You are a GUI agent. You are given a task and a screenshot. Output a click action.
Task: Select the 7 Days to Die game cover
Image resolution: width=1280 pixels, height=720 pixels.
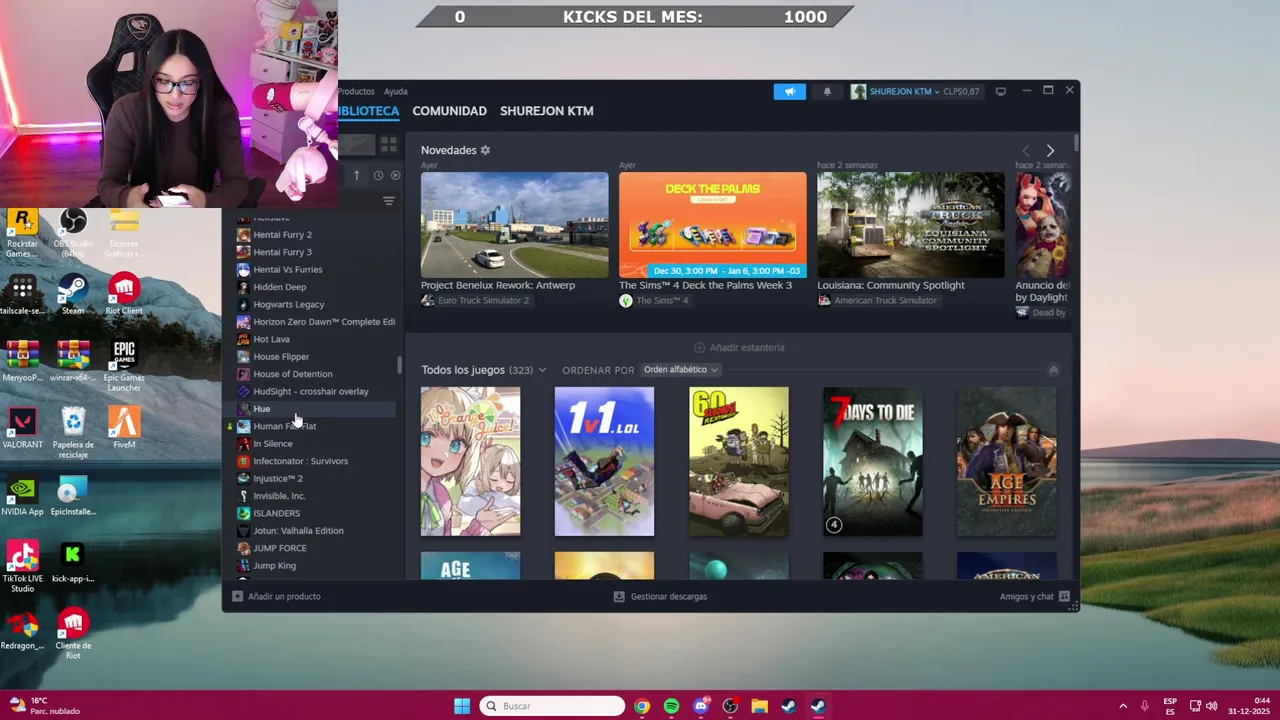(x=872, y=461)
